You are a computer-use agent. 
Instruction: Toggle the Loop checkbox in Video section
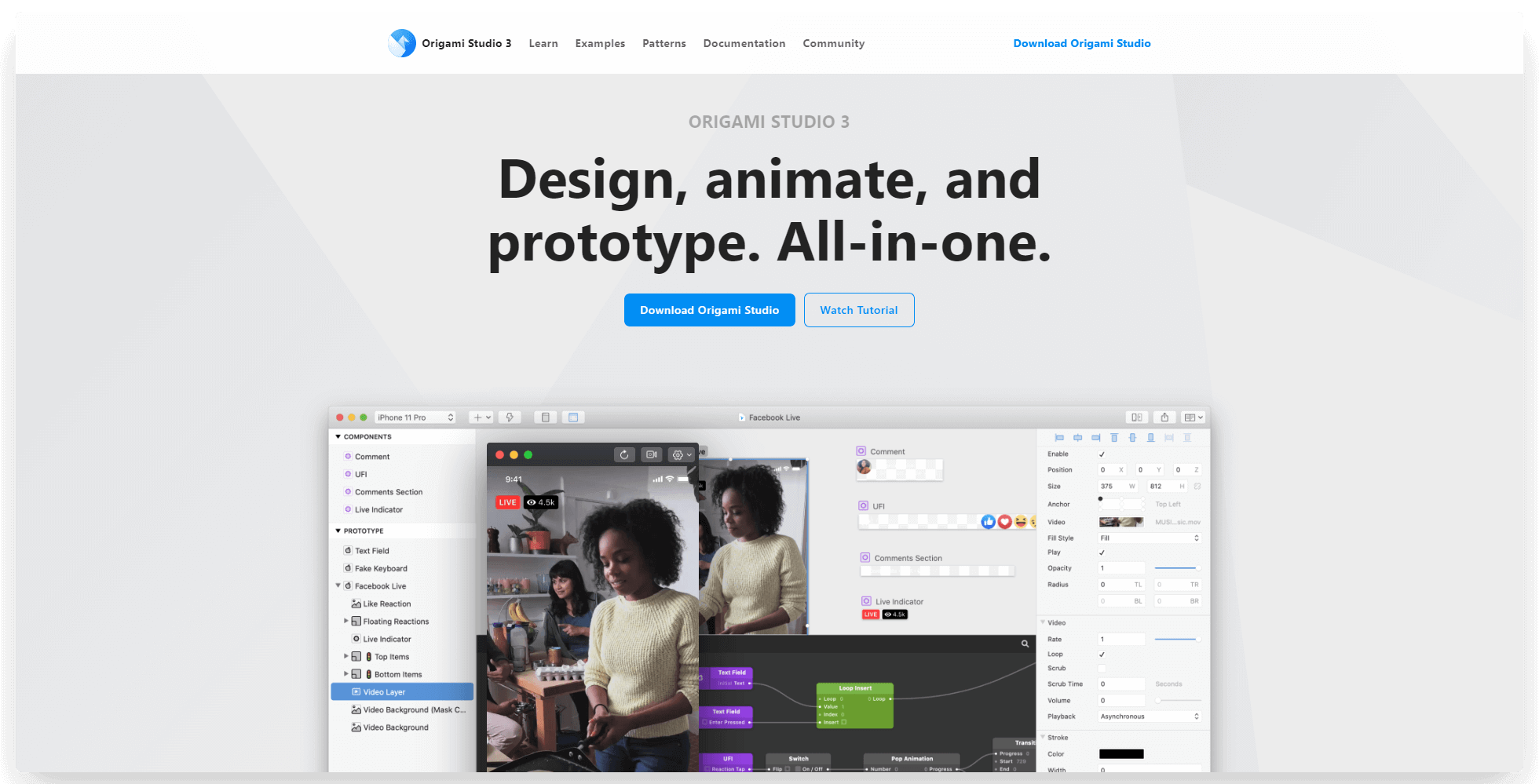[1102, 655]
